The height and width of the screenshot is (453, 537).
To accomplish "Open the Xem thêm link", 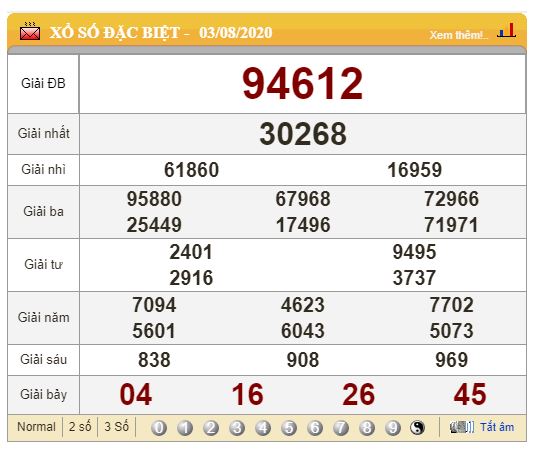I will [x=459, y=35].
